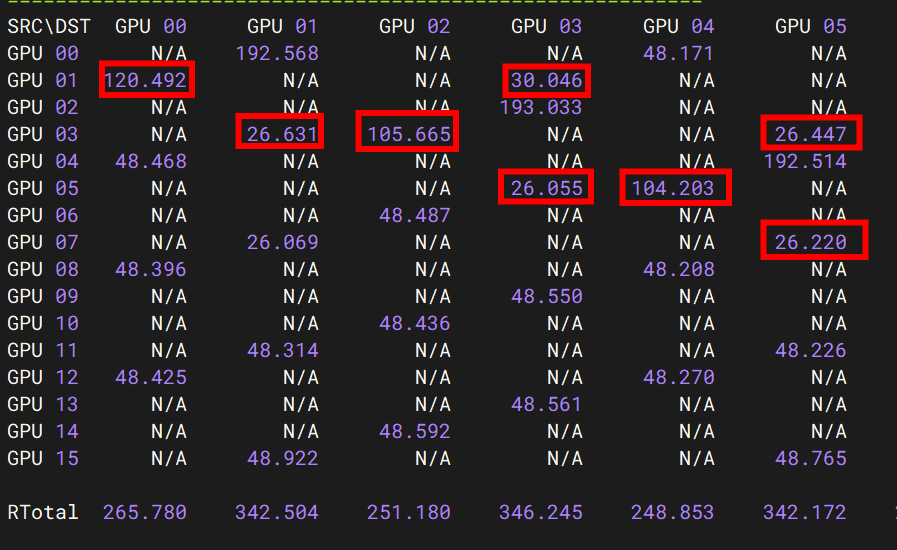897x550 pixels.
Task: Click the GPU 05 source row label
Action: tap(43, 188)
